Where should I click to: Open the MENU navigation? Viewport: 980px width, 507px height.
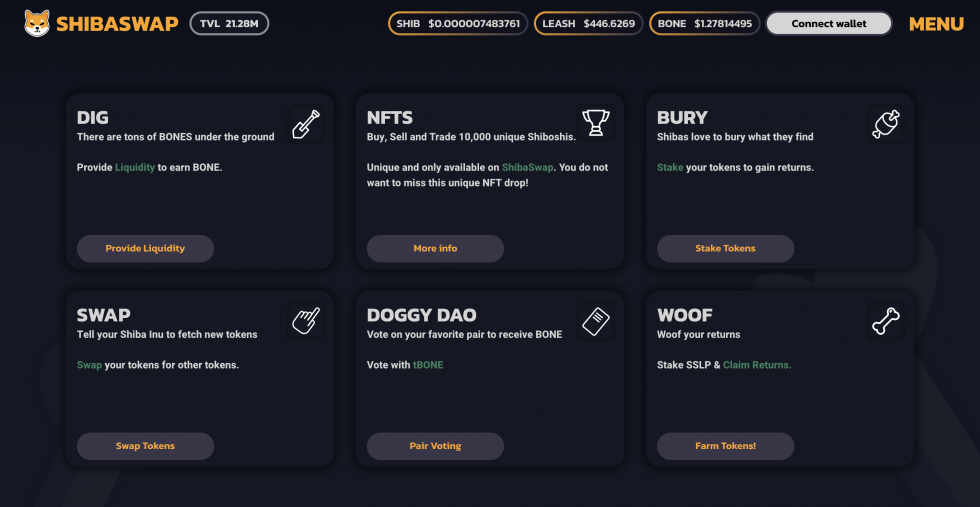pyautogui.click(x=936, y=24)
